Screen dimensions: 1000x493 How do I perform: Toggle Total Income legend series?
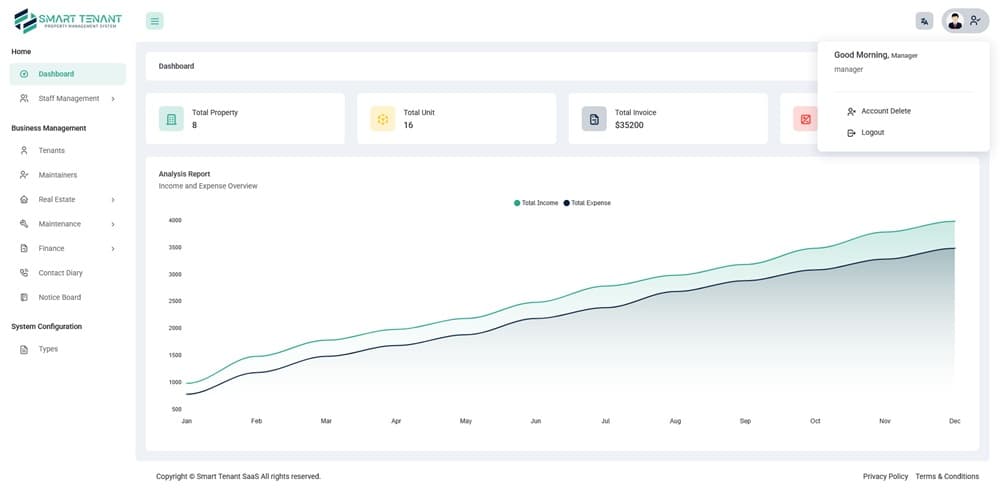[x=536, y=203]
